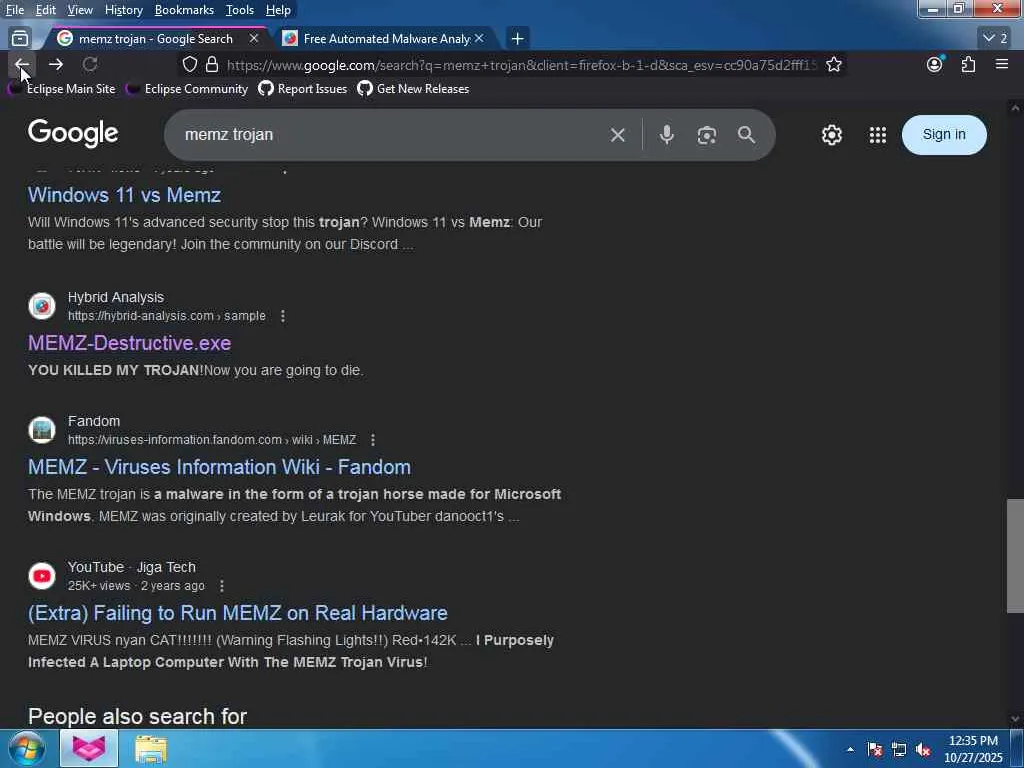Open Eclipse Community bookmark

tap(187, 89)
